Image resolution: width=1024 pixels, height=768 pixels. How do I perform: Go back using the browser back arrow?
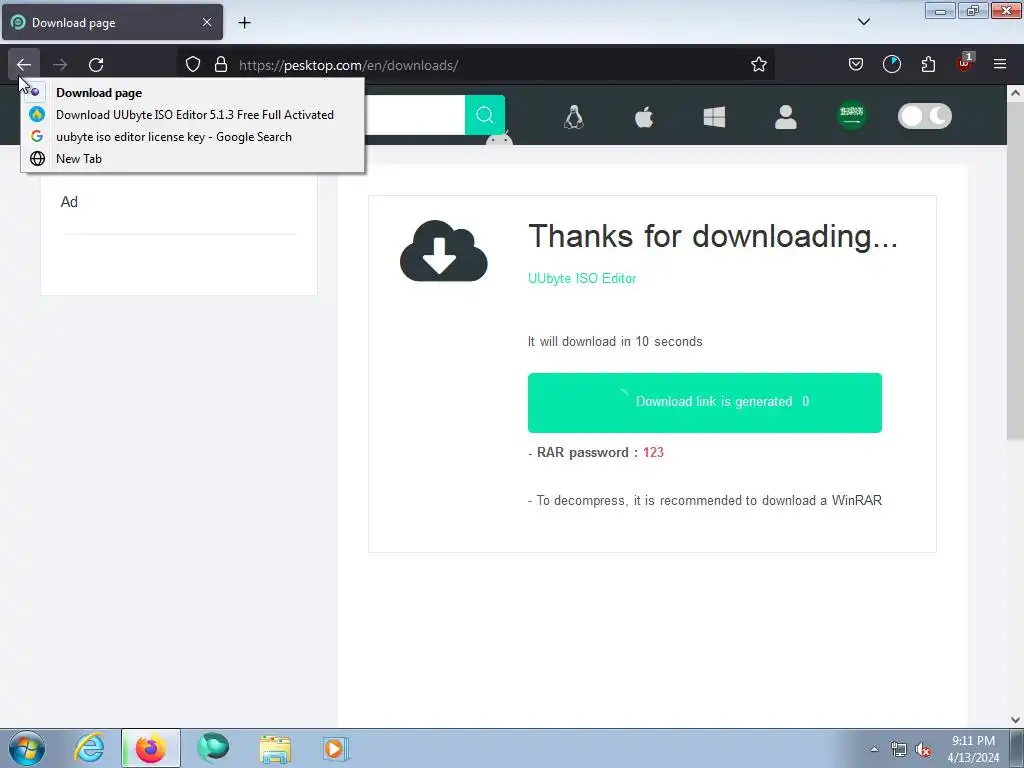24,65
